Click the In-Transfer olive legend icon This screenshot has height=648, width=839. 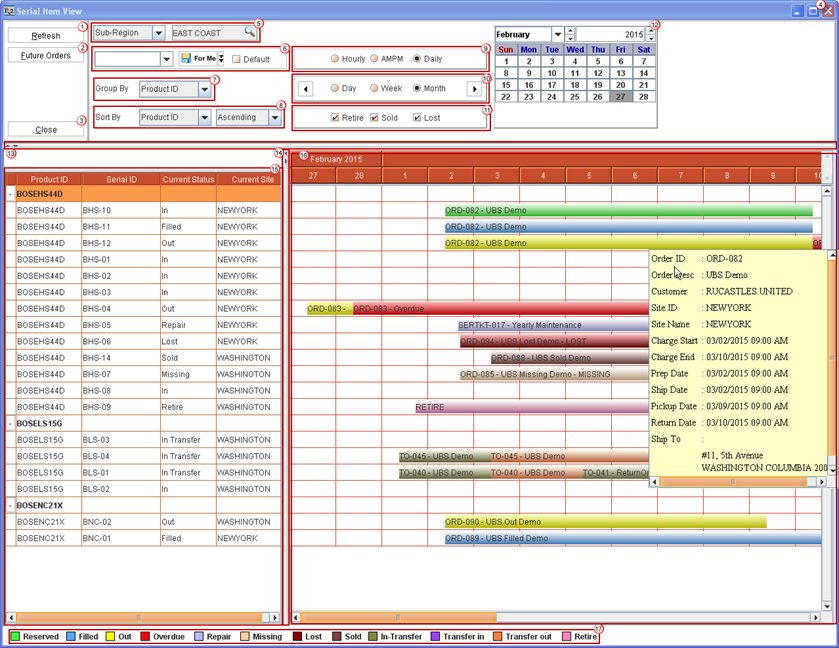[x=372, y=636]
